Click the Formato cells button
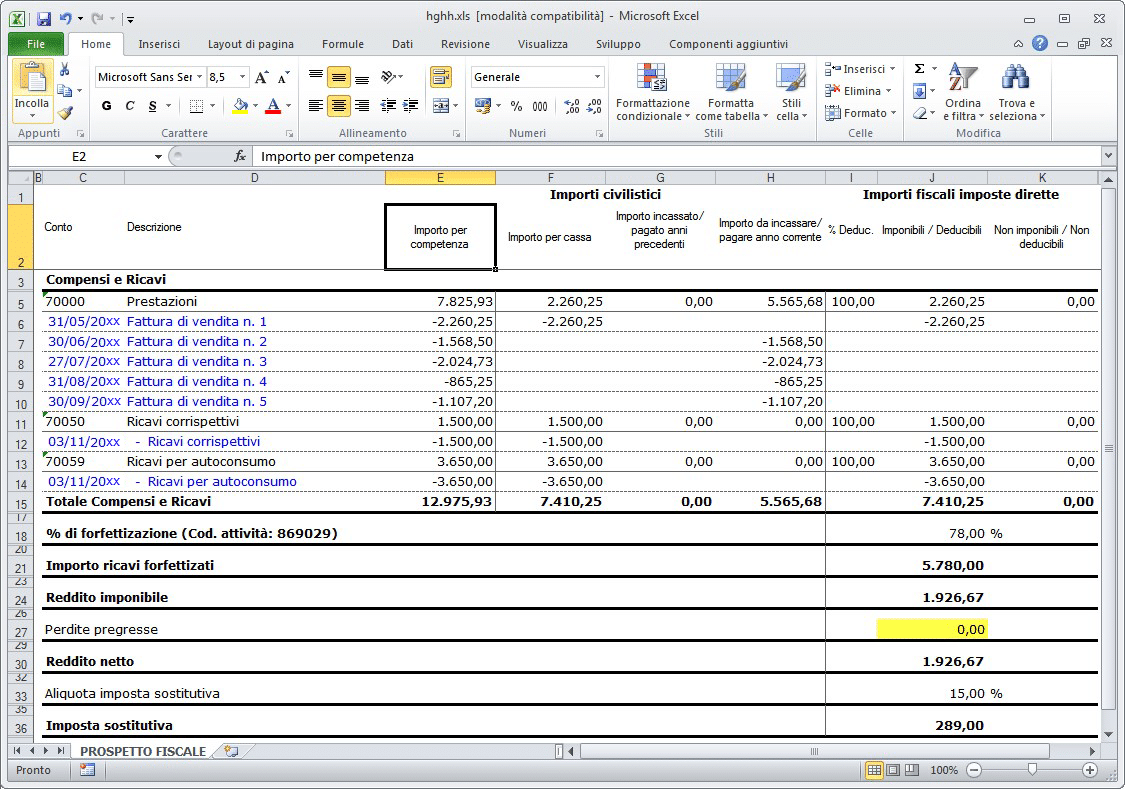The height and width of the screenshot is (789, 1125). point(861,113)
